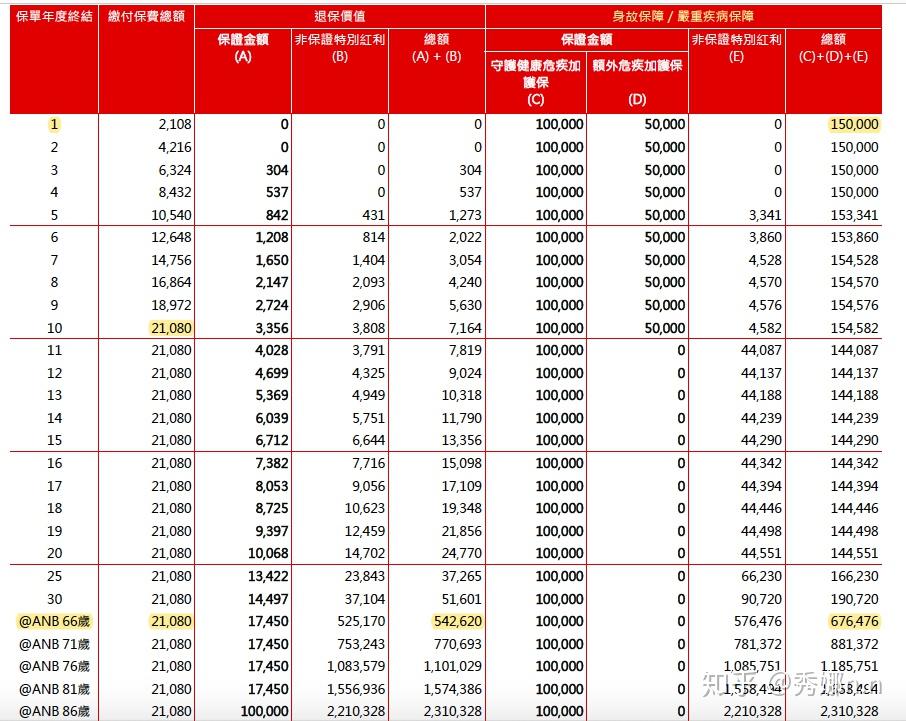Click the total 154,582

[x=854, y=328]
